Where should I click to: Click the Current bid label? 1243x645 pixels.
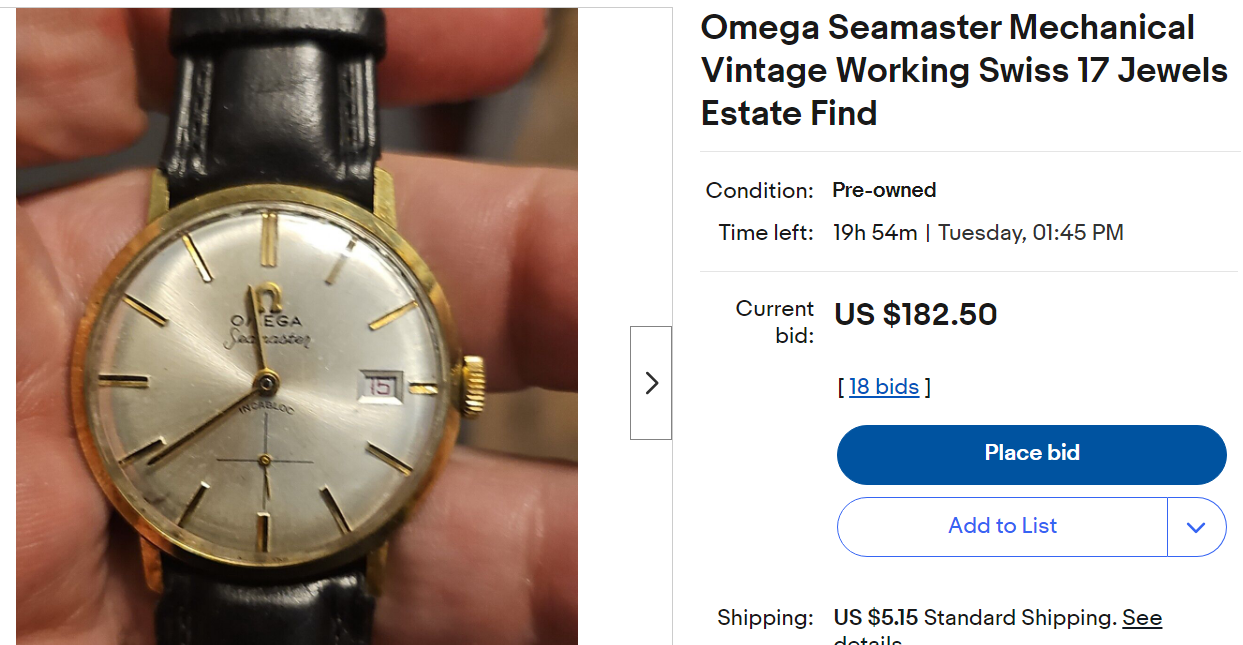pos(775,322)
